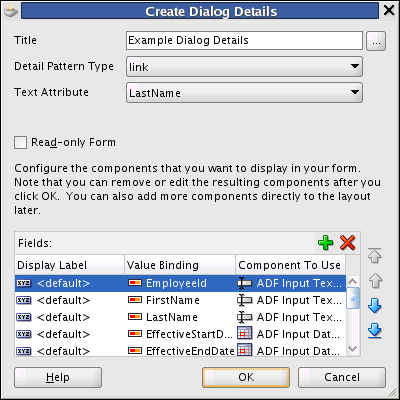Screen dimensions: 400x400
Task: Click Display Label column header
Action: click(x=69, y=265)
